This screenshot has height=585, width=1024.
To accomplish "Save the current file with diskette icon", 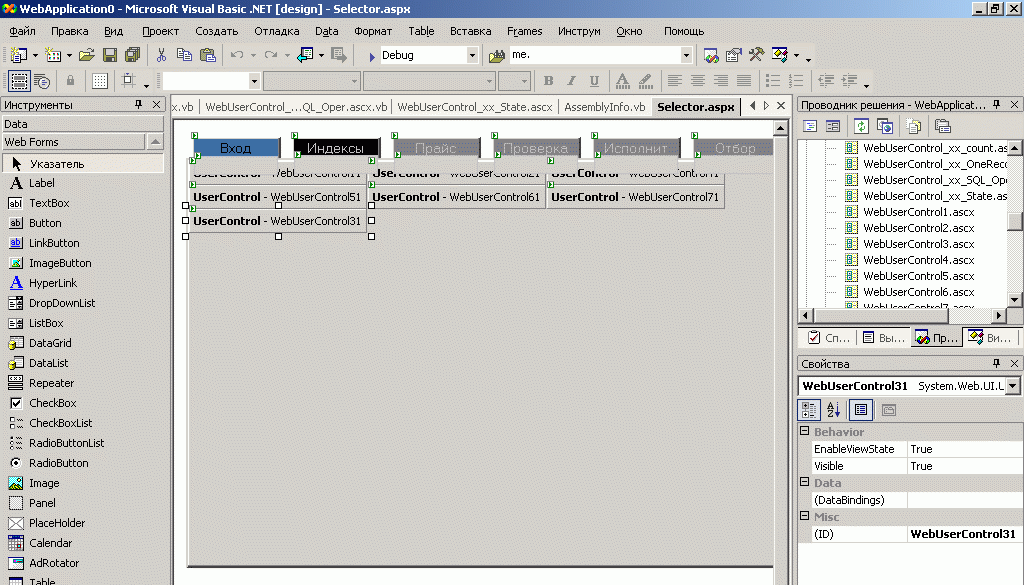I will coord(110,55).
